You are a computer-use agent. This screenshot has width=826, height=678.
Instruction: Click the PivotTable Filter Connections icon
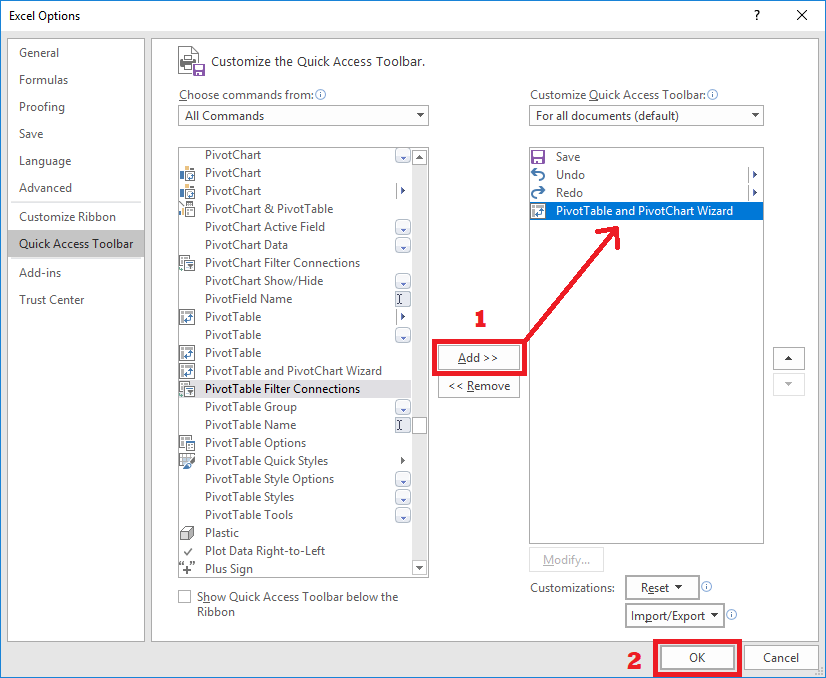tap(188, 389)
